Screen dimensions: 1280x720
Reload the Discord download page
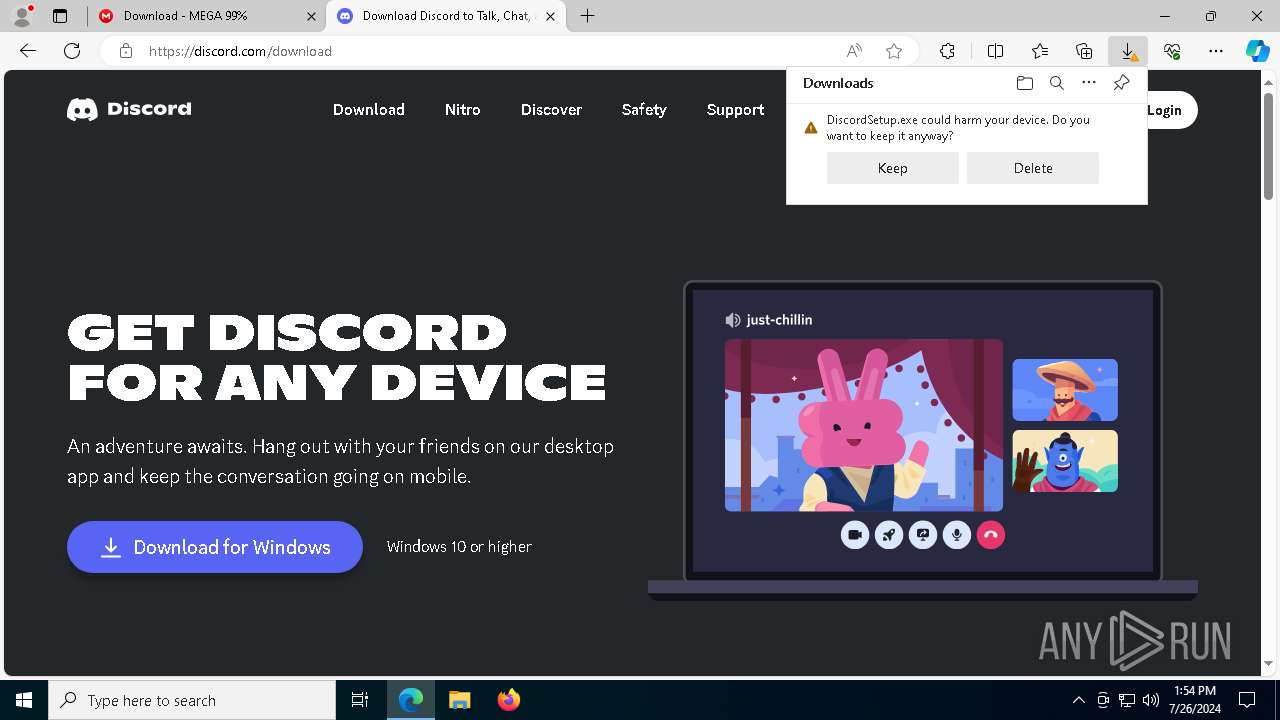72,51
